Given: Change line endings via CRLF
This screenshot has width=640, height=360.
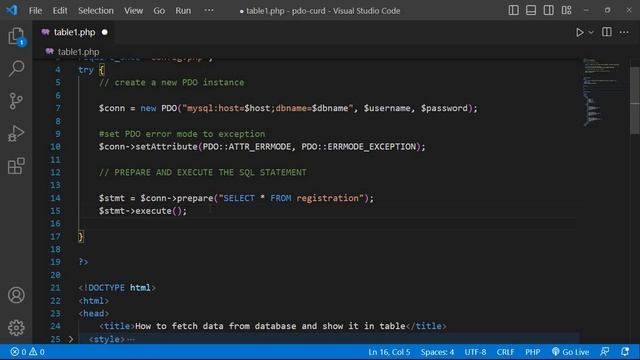Looking at the screenshot, I should (x=505, y=352).
